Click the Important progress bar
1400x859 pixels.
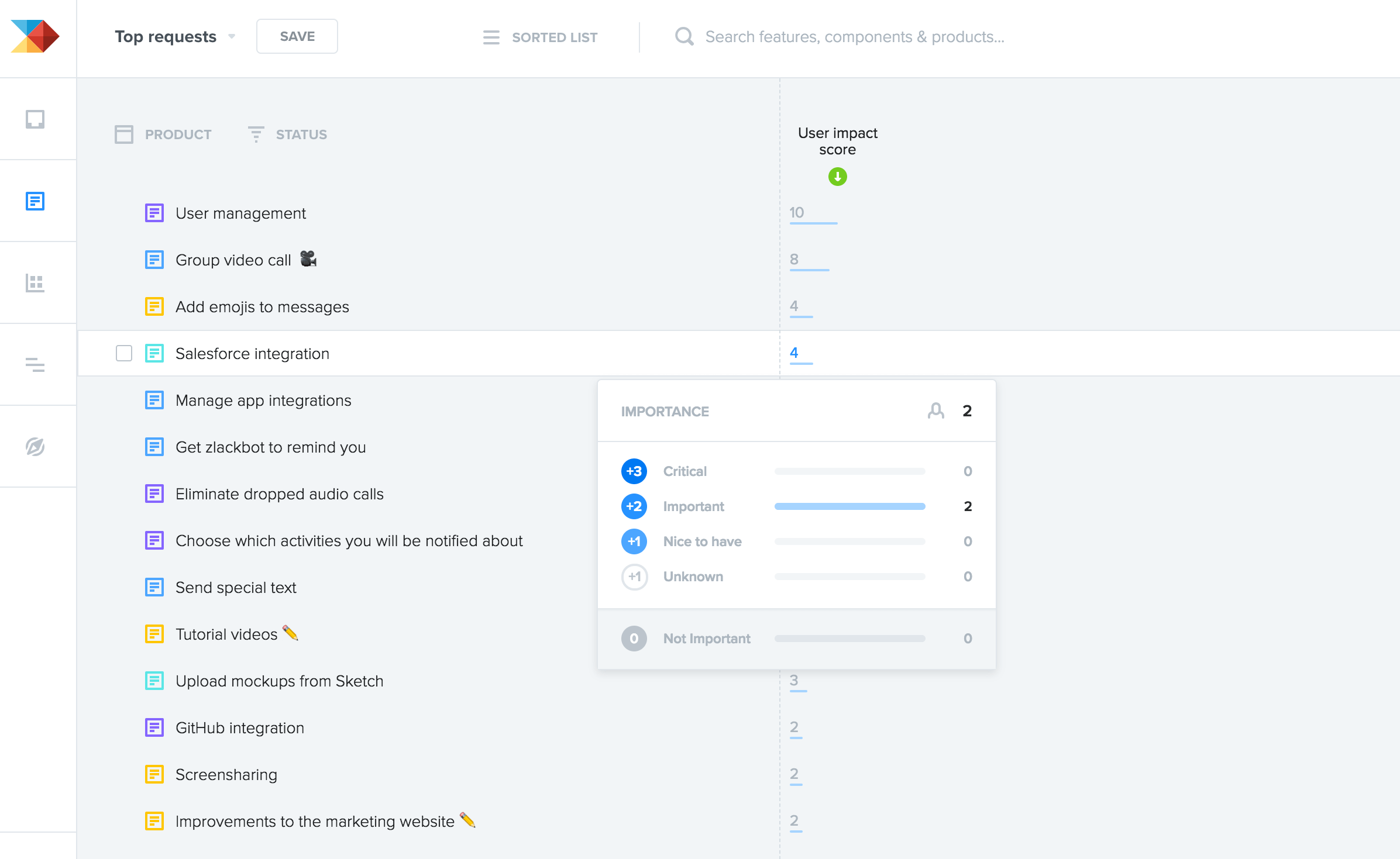[850, 506]
